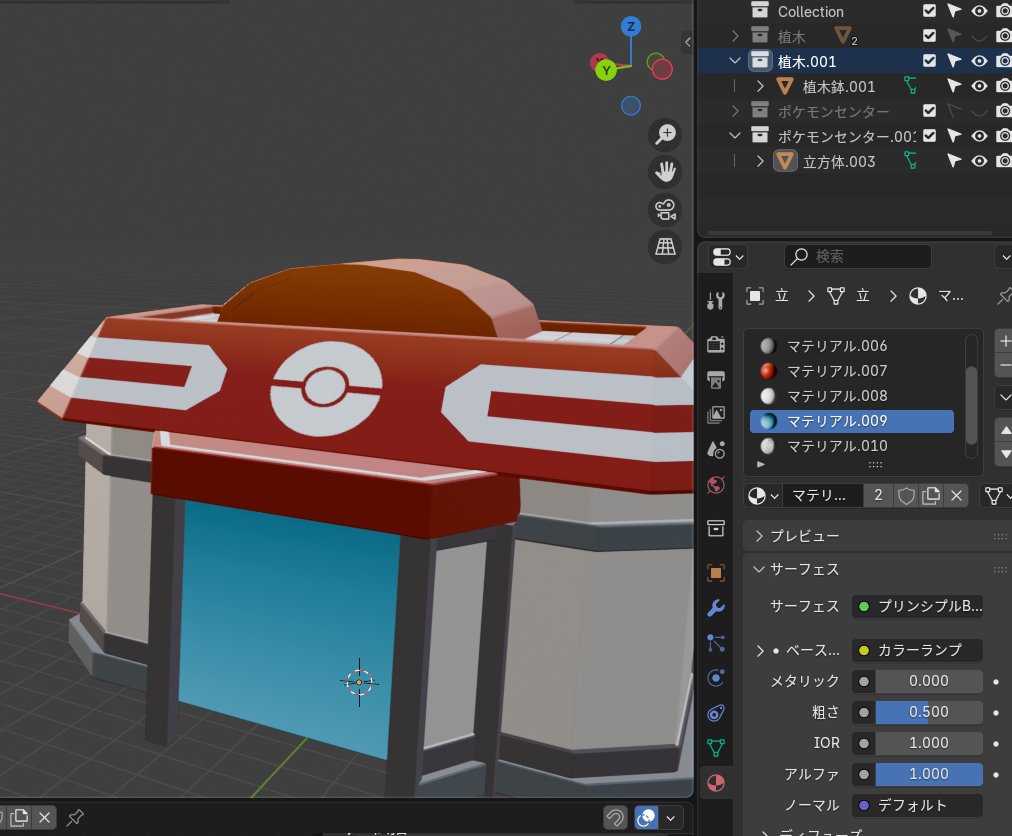Open the World properties tab
The width and height of the screenshot is (1012, 836).
(x=716, y=485)
